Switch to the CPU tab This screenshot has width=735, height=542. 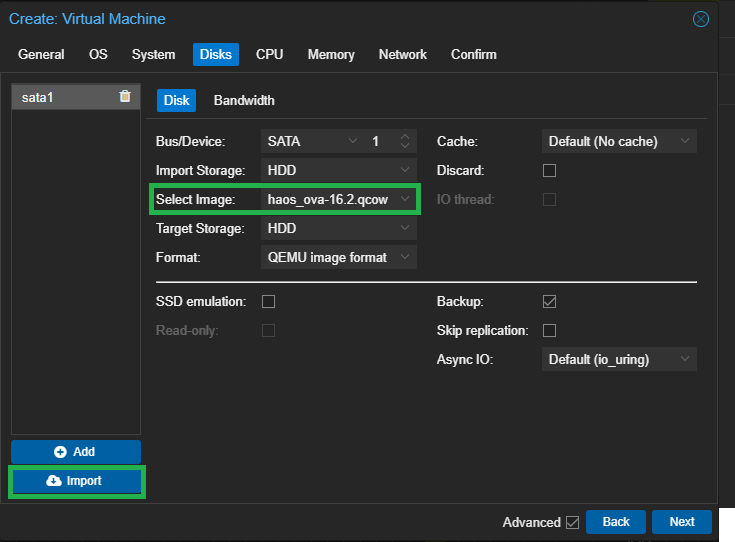click(x=269, y=54)
